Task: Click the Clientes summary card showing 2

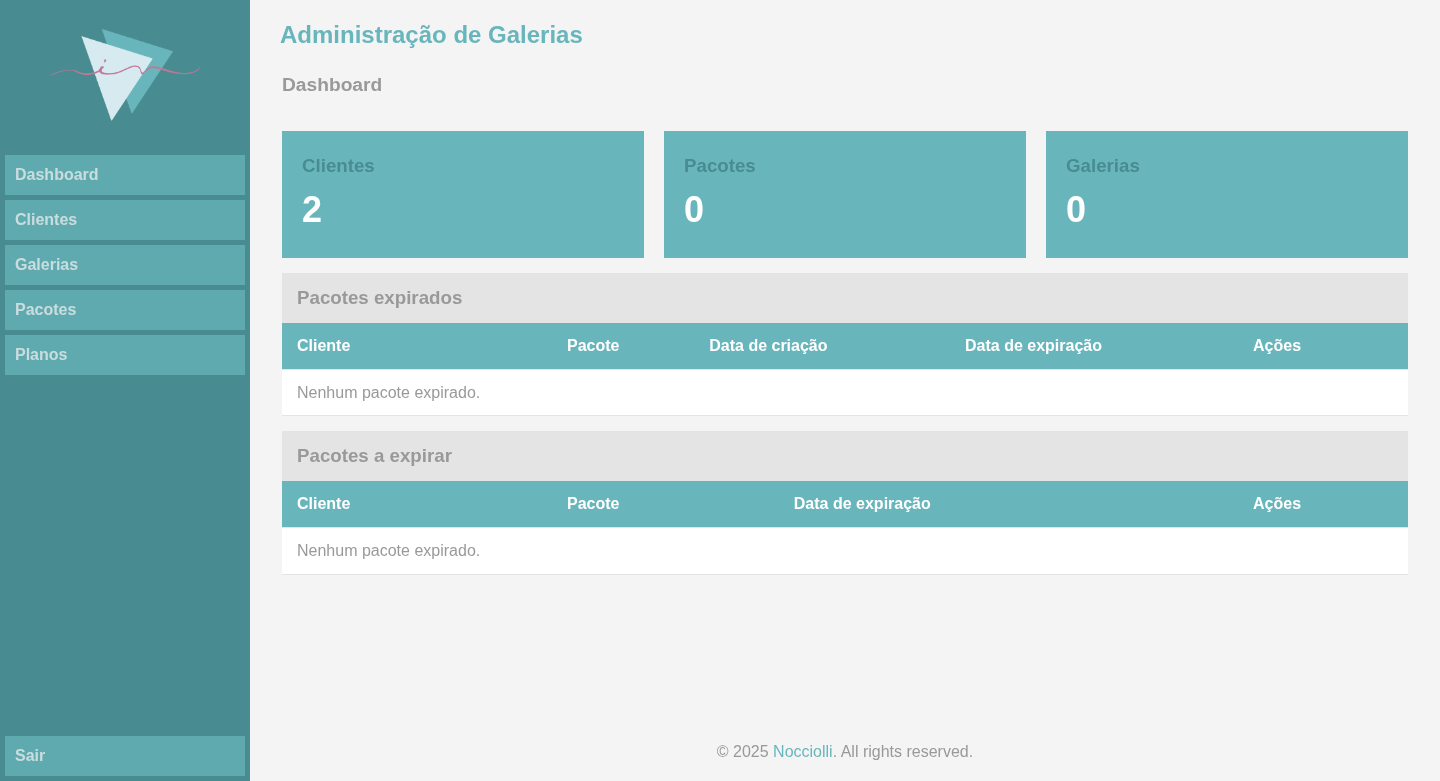Action: tap(463, 194)
